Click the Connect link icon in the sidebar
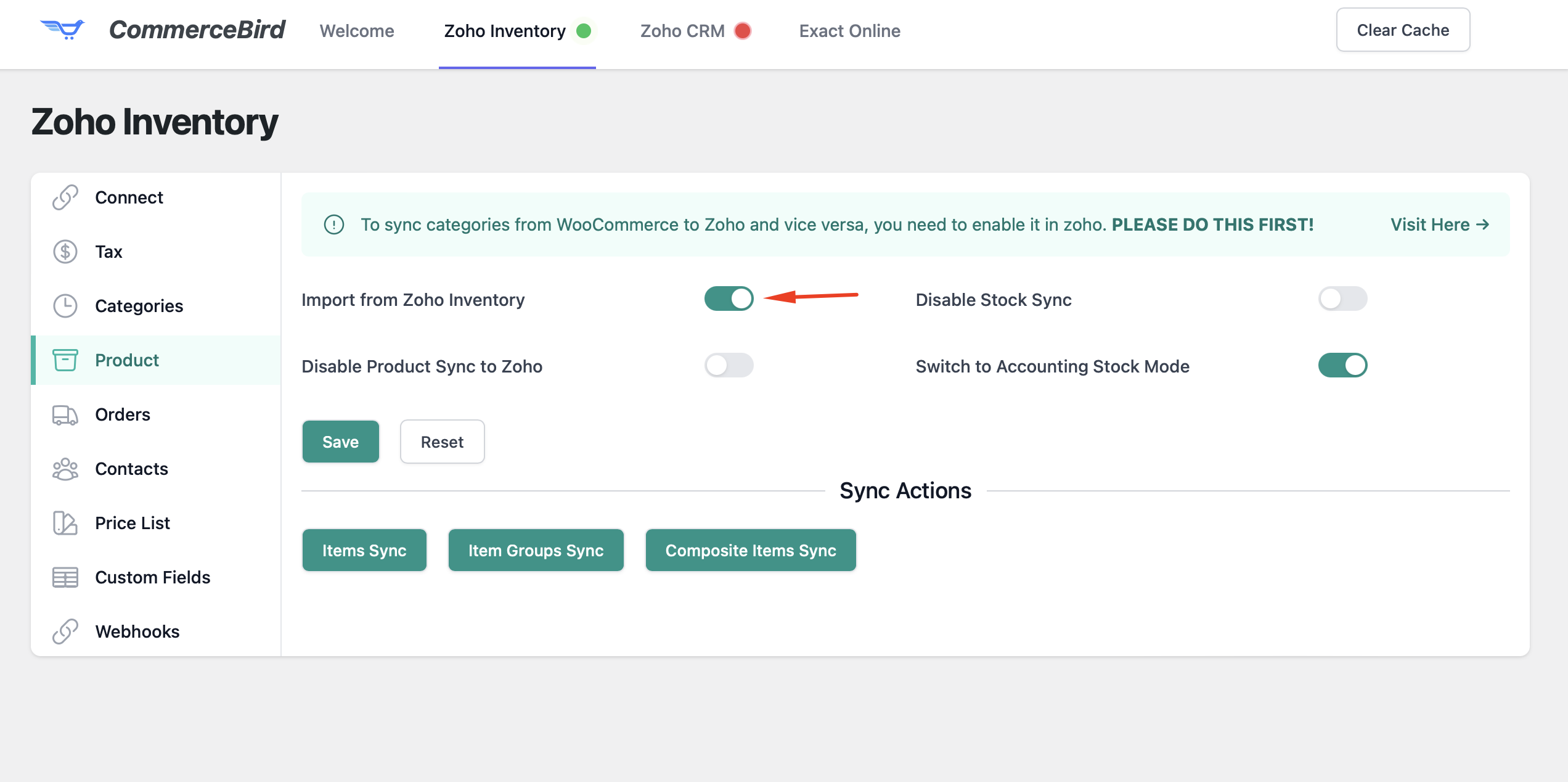The image size is (1568, 782). 65,197
